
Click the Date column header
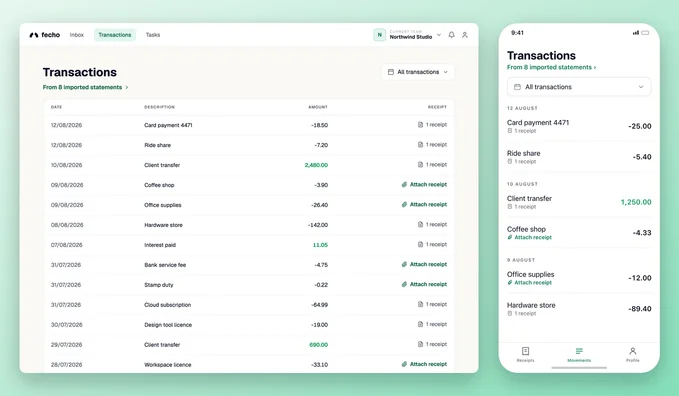coord(56,107)
